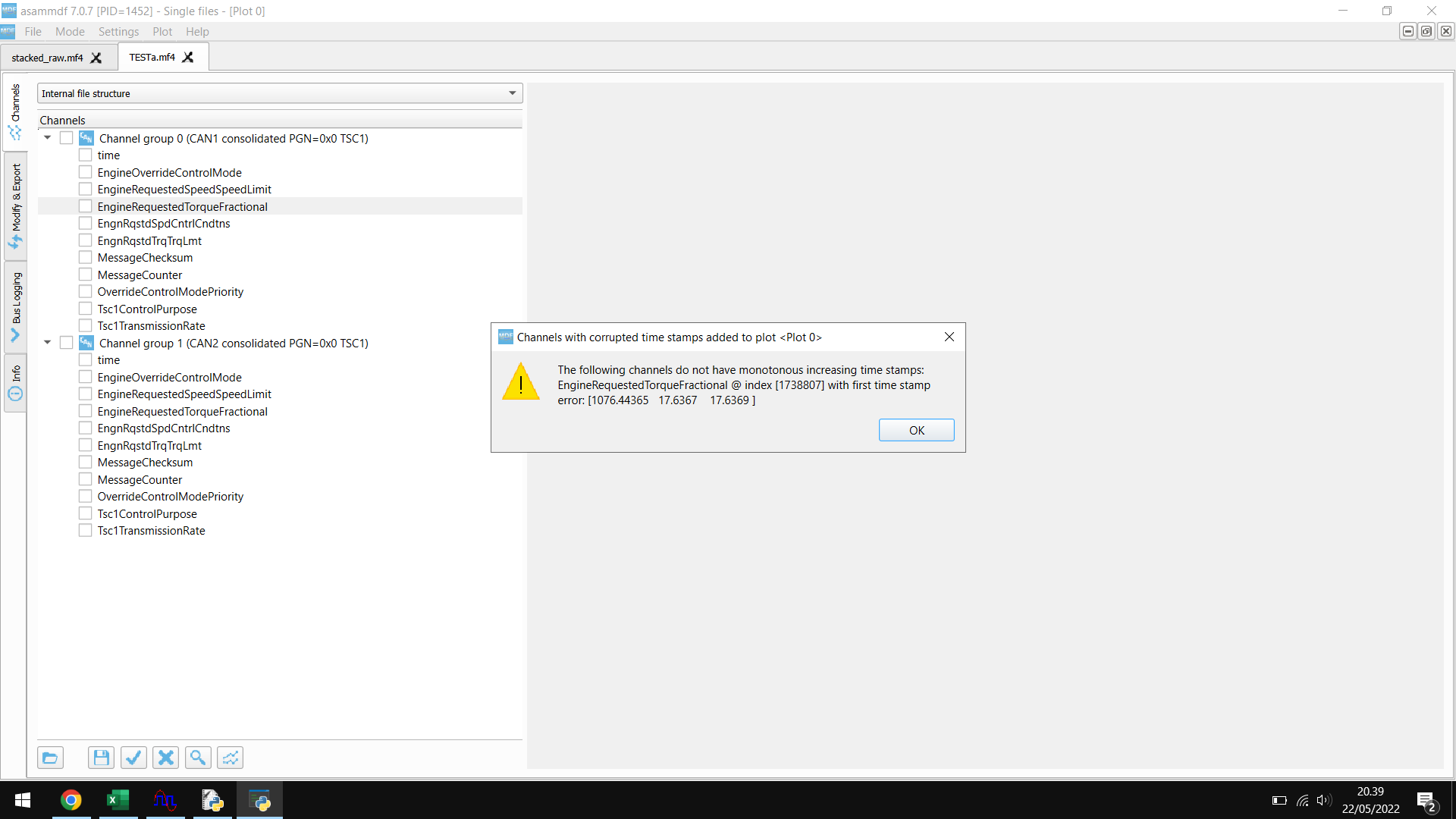Open the Plot menu
Image resolution: width=1456 pixels, height=819 pixels.
pyautogui.click(x=162, y=32)
